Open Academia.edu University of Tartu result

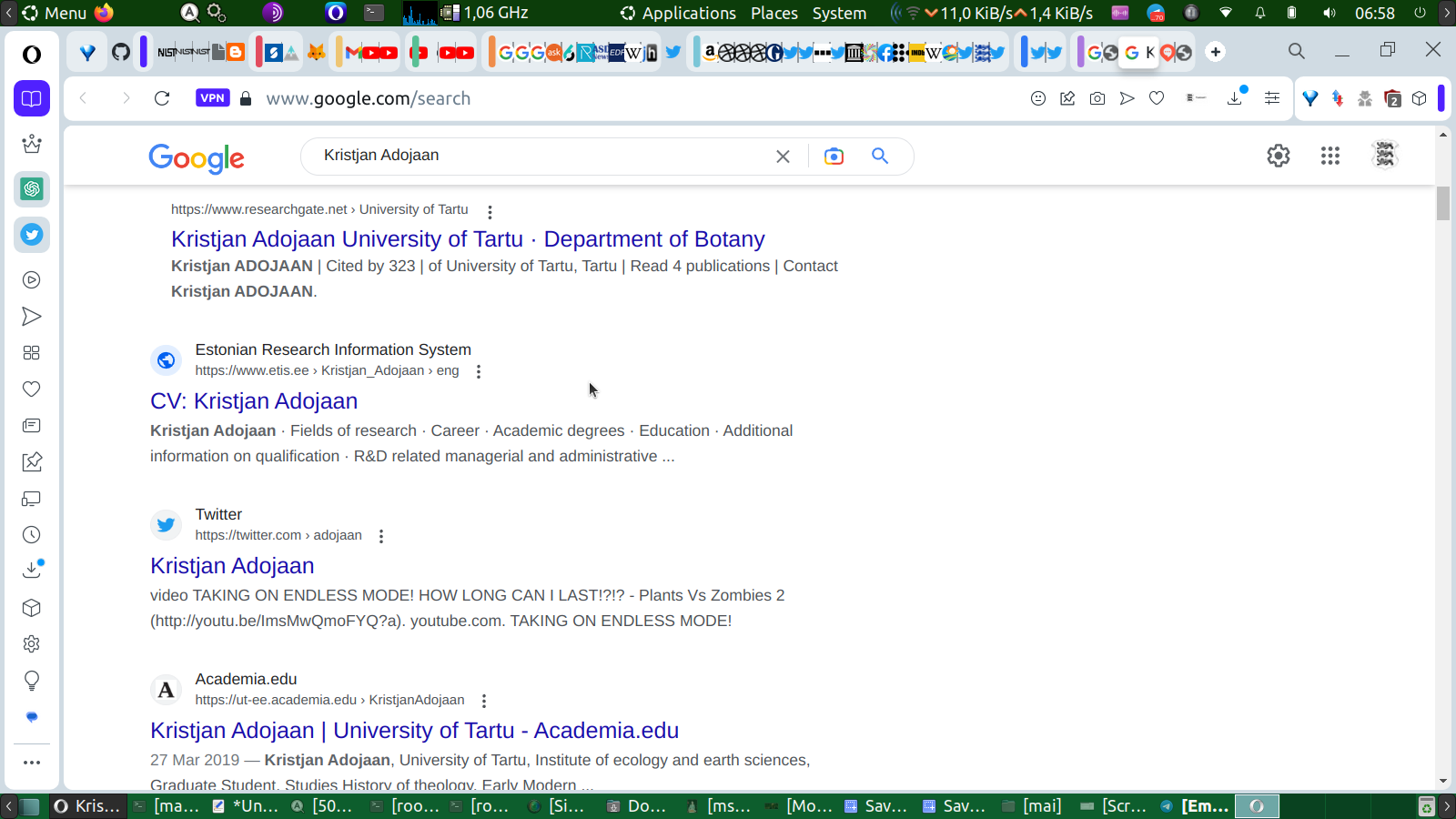coord(414,731)
